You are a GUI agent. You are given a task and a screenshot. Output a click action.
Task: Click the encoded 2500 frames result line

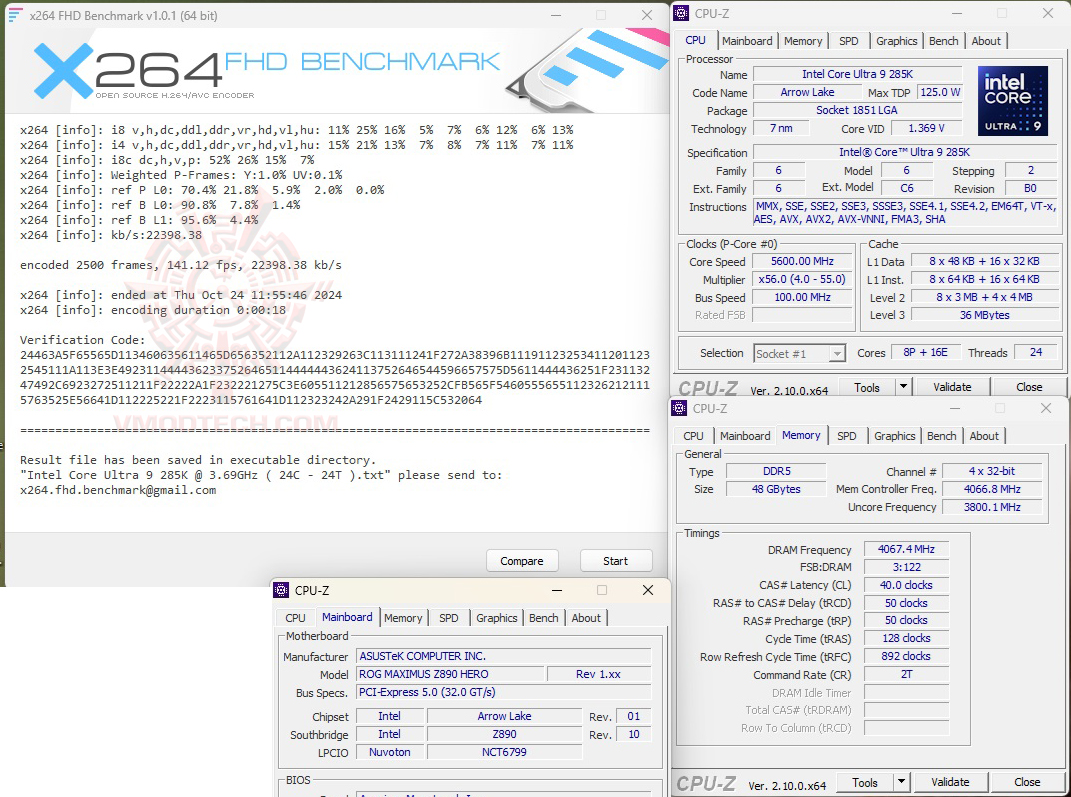pos(180,265)
